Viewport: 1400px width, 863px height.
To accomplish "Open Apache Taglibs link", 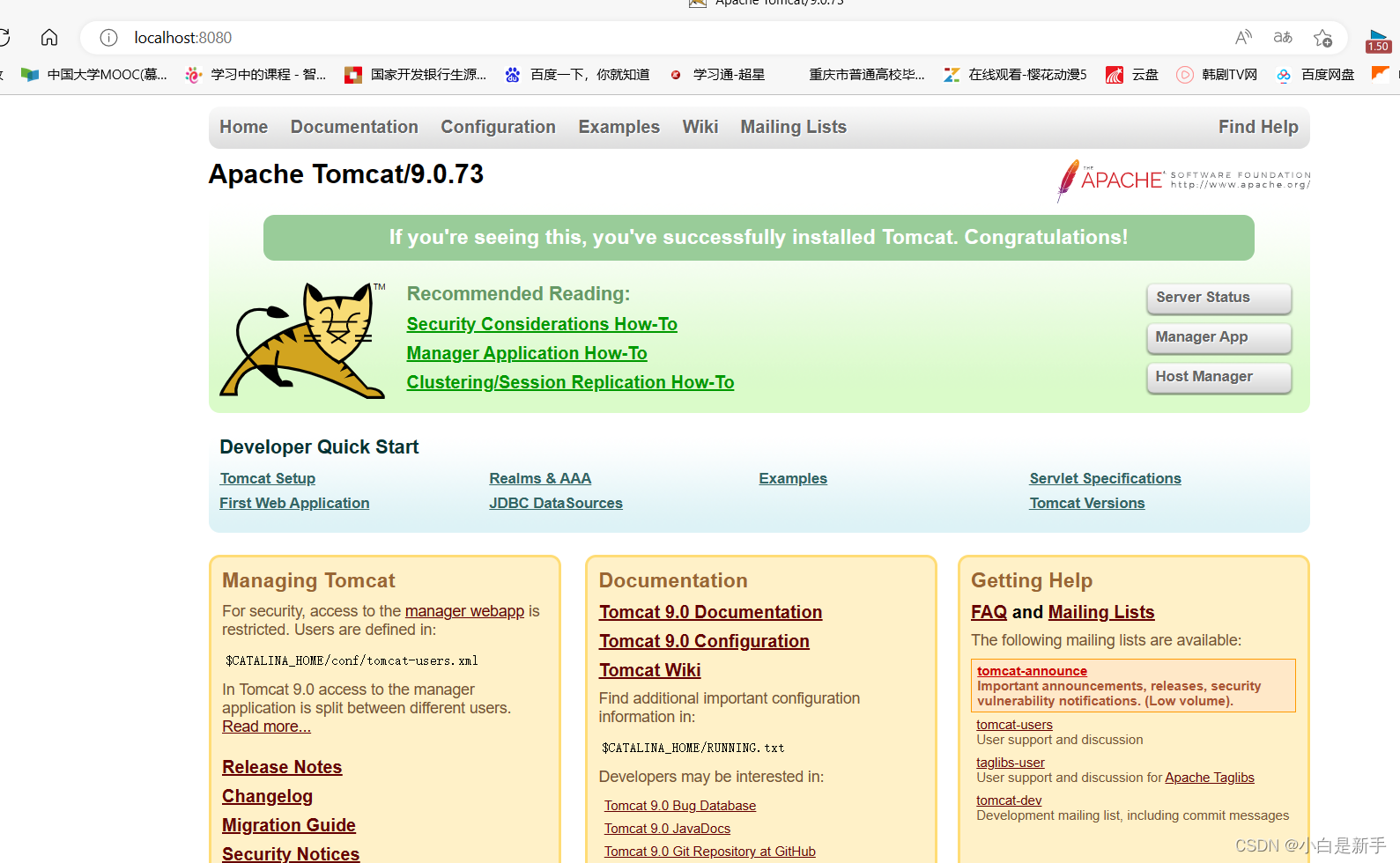I will [1209, 778].
